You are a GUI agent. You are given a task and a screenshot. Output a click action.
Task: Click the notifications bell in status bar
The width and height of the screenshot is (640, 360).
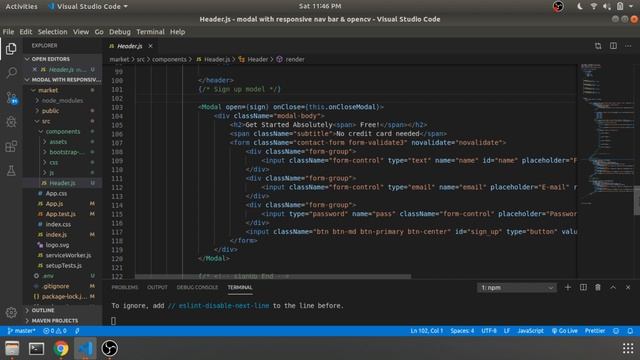pos(630,331)
